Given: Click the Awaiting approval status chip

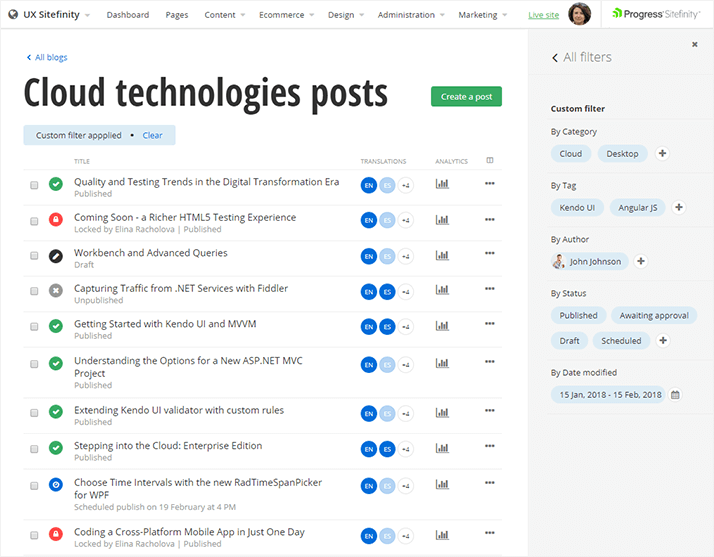Looking at the screenshot, I should 654,315.
